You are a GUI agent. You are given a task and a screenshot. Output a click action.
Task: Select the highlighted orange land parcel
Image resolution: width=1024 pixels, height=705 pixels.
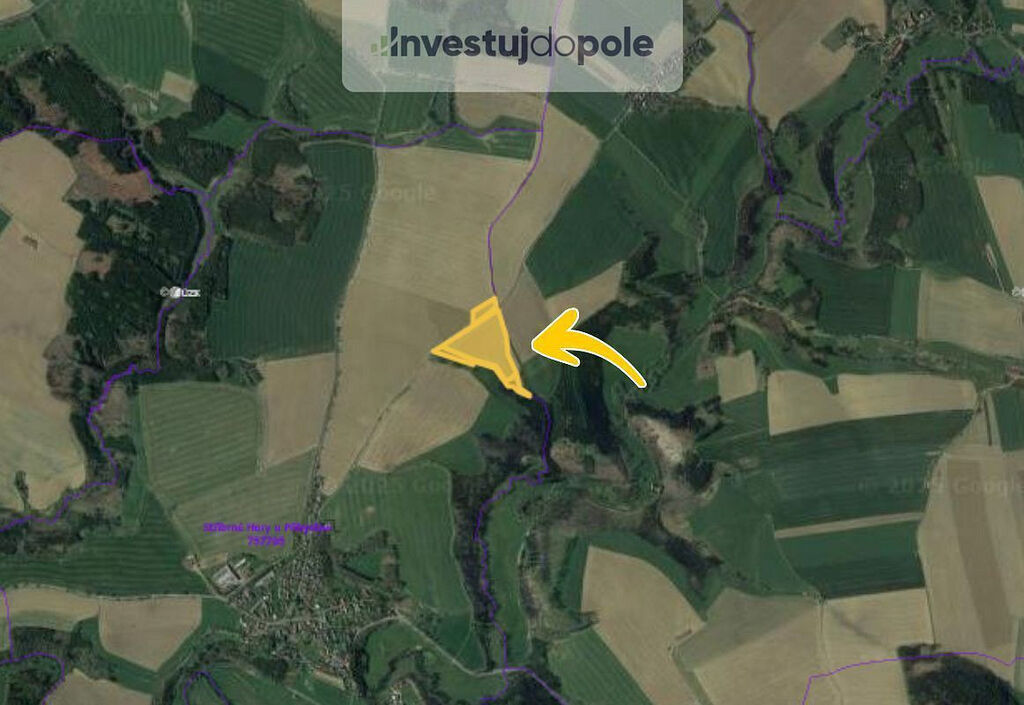tap(483, 343)
